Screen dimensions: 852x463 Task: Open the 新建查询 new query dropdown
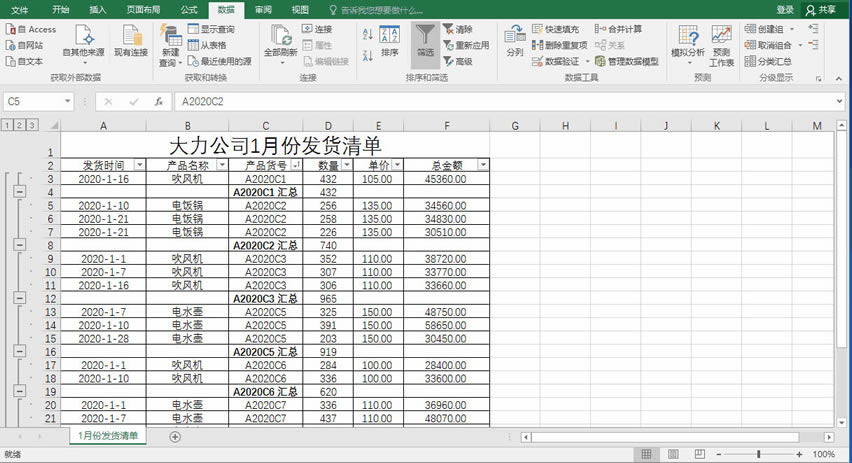[x=171, y=46]
